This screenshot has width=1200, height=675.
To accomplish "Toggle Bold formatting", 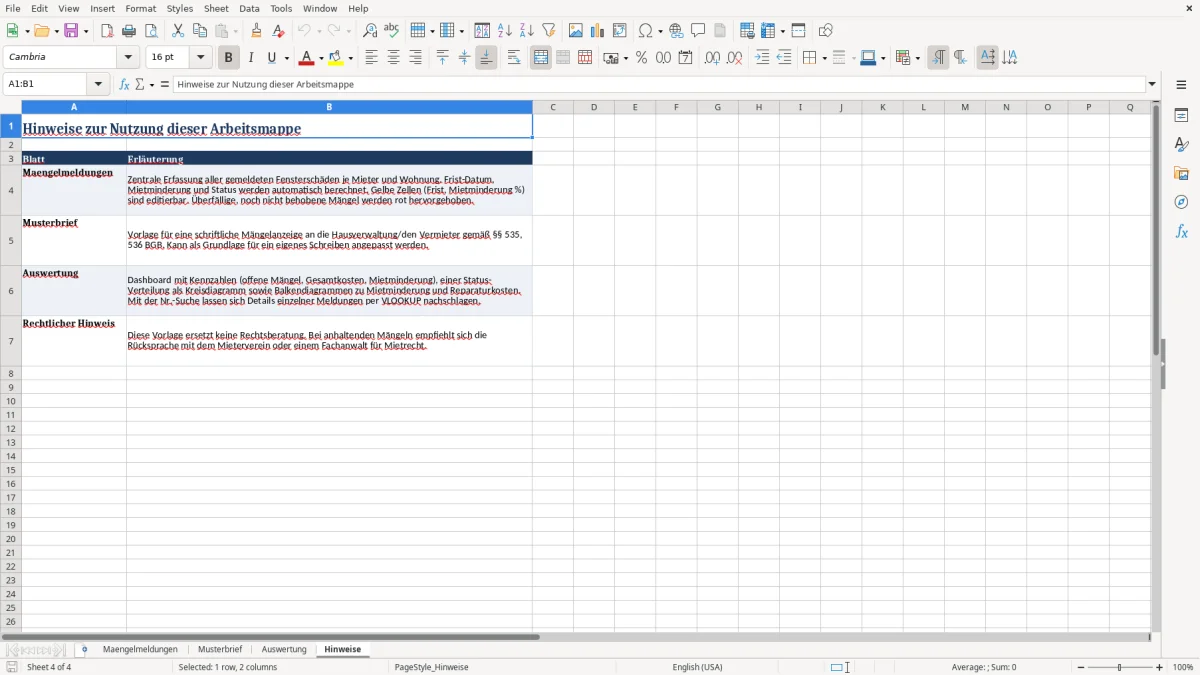I will (229, 58).
